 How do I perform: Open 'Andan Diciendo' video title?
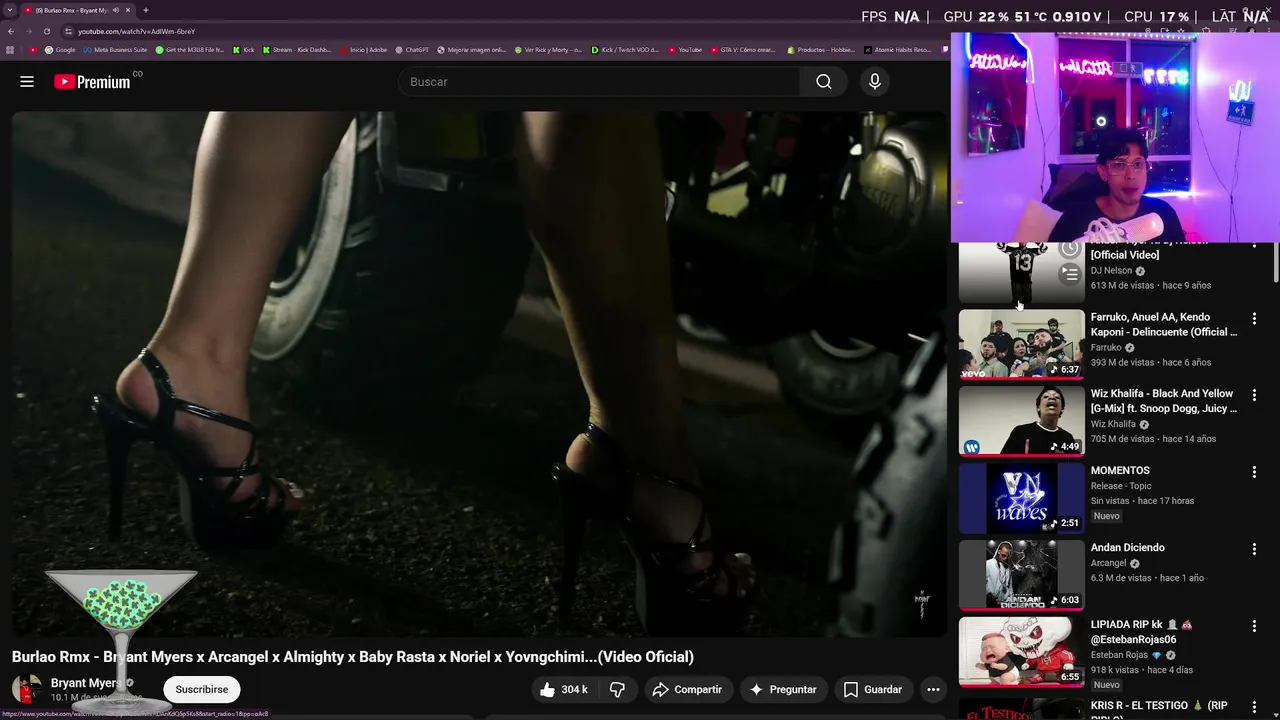coord(1127,547)
